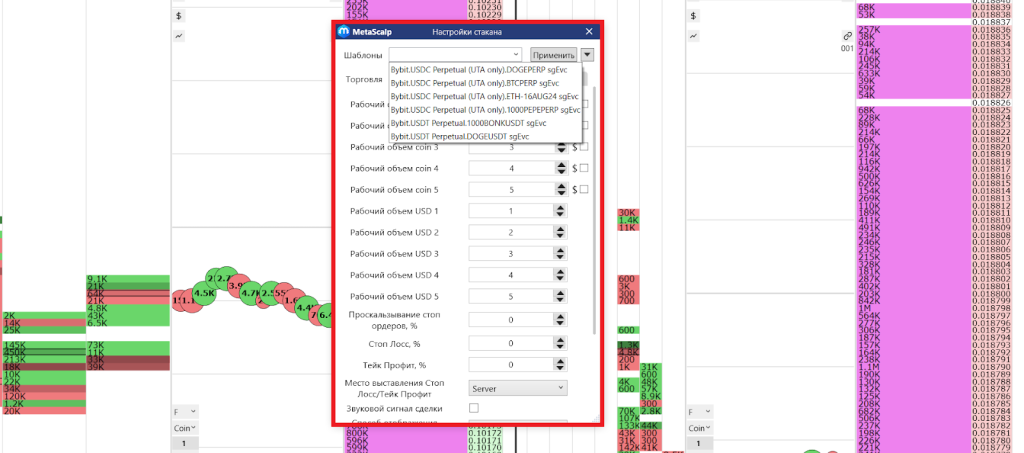The height and width of the screenshot is (453, 1024).
Task: Click the 0.018826 price level
Action: pyautogui.click(x=992, y=103)
